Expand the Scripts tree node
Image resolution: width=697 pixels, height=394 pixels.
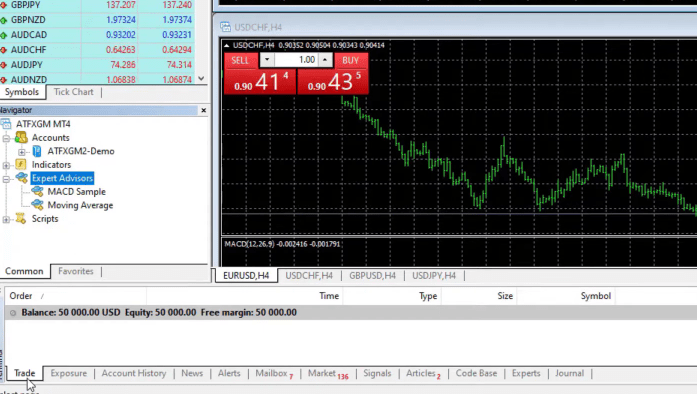tap(6, 219)
